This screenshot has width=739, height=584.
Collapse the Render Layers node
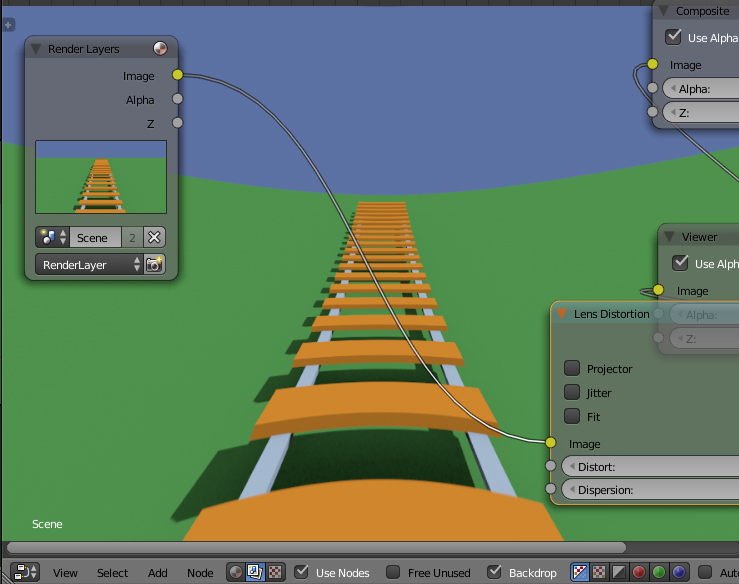pos(36,49)
